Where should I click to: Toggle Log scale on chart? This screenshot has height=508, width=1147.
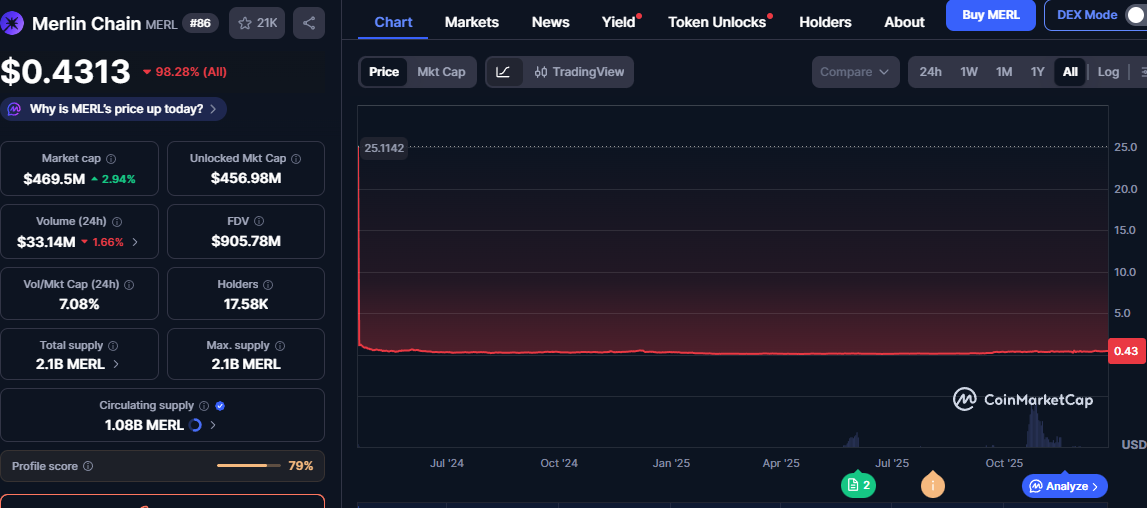pyautogui.click(x=1108, y=72)
